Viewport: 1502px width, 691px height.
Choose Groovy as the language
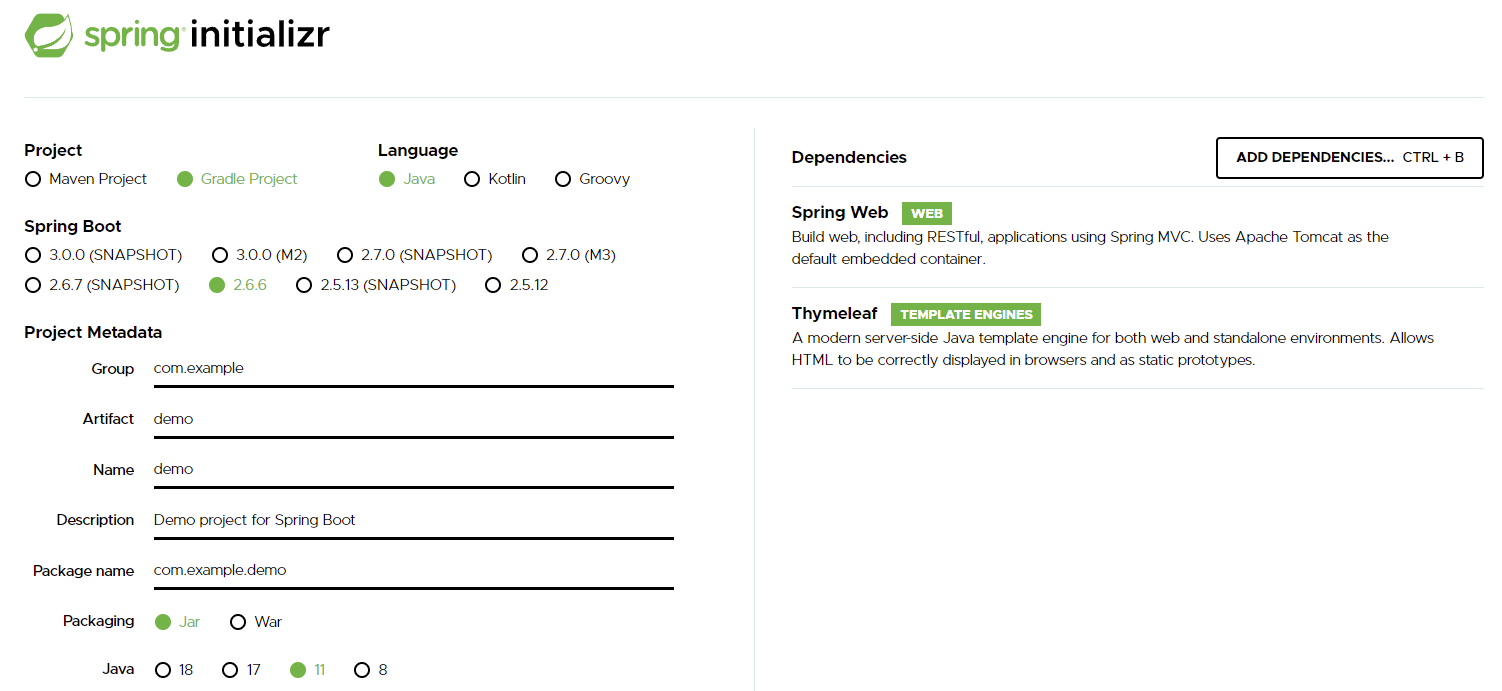pyautogui.click(x=563, y=179)
